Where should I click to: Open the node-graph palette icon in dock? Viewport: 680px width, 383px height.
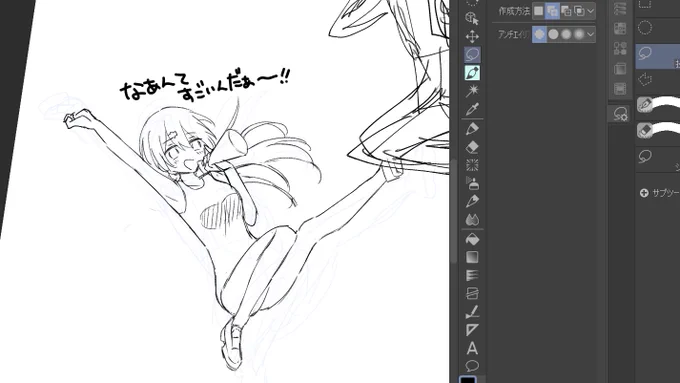(620, 48)
